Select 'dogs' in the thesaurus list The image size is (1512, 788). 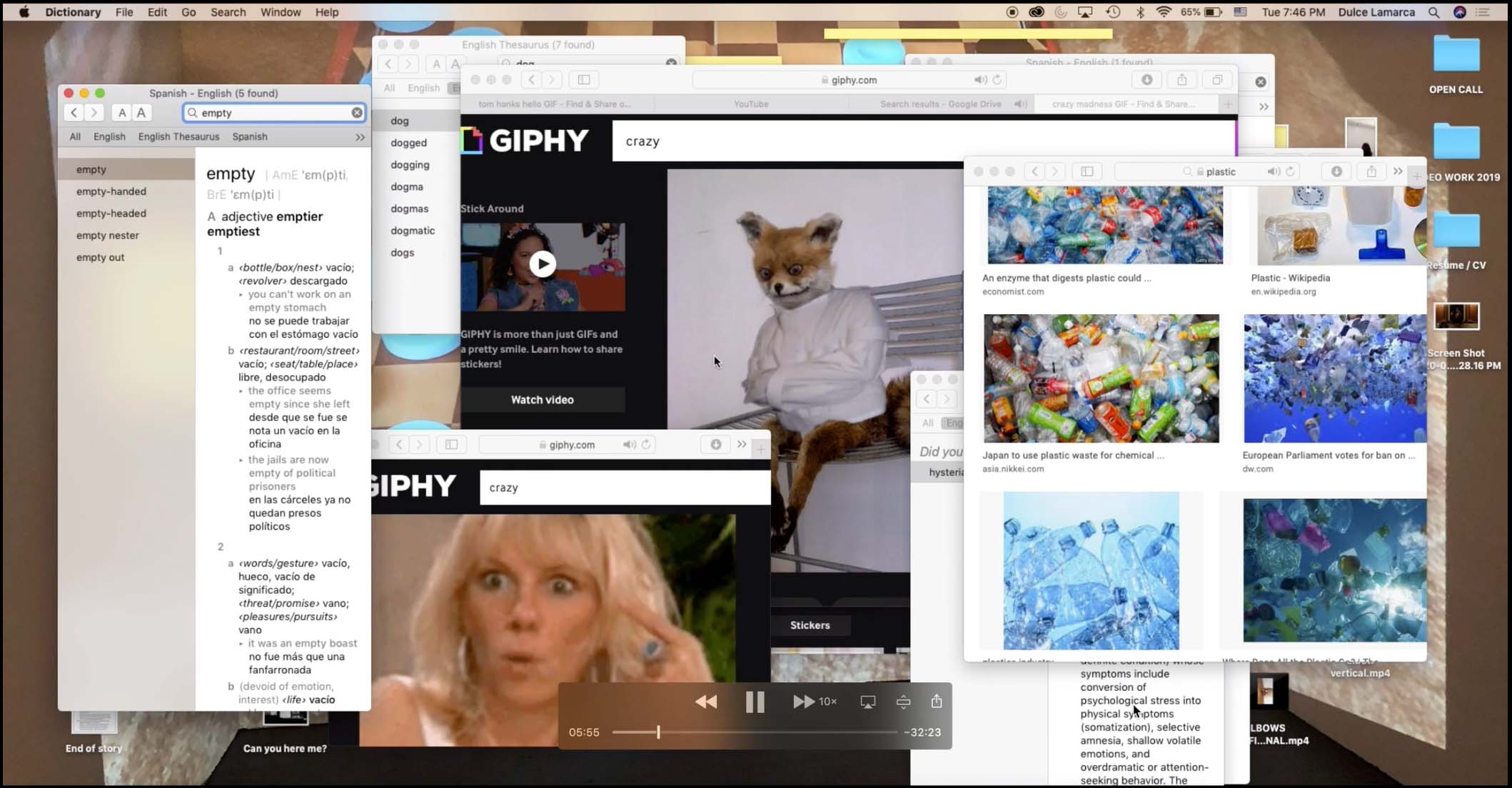(403, 253)
